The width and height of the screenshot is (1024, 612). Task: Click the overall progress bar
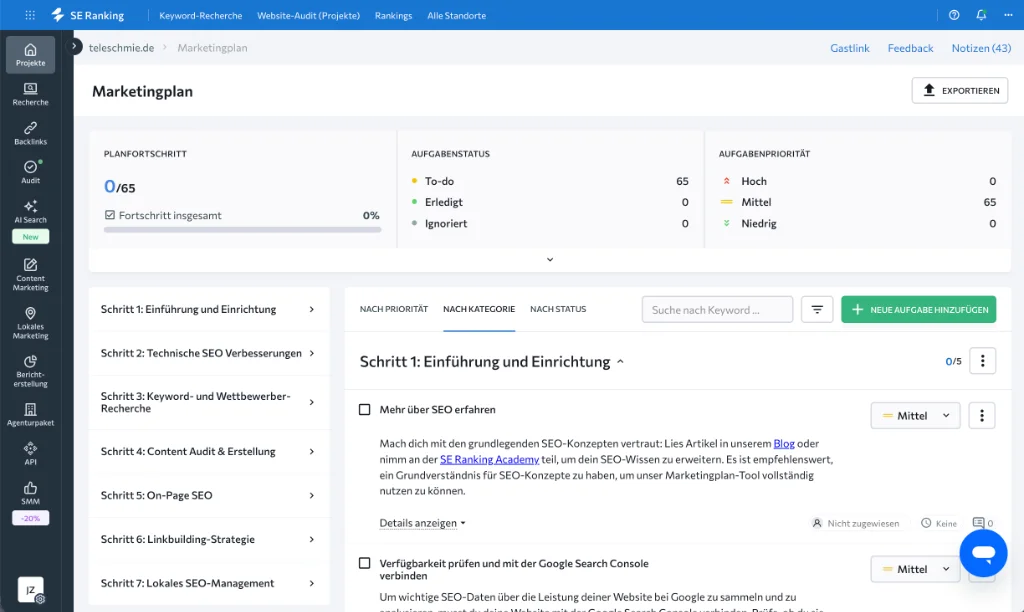[x=242, y=230]
